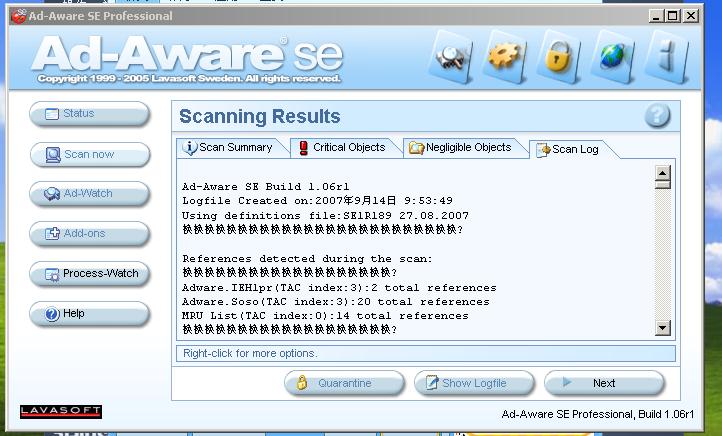This screenshot has height=436, width=722.
Task: Click the build version text at bottom right
Action: click(598, 414)
